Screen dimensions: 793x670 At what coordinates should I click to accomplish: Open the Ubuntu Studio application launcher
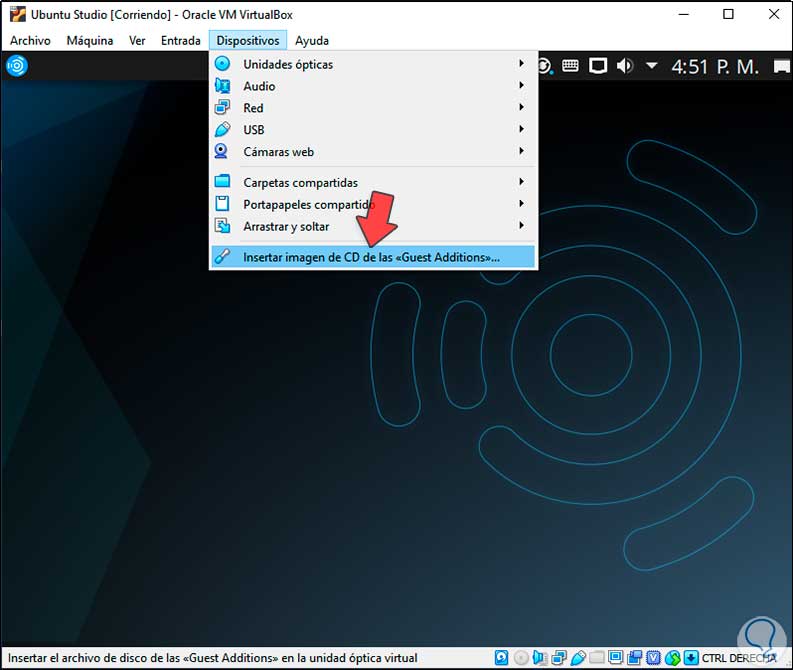pyautogui.click(x=17, y=66)
